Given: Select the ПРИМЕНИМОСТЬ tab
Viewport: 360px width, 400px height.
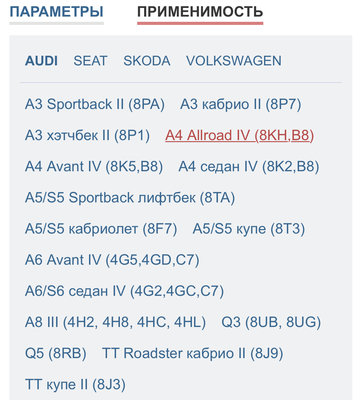Looking at the screenshot, I should coord(200,12).
